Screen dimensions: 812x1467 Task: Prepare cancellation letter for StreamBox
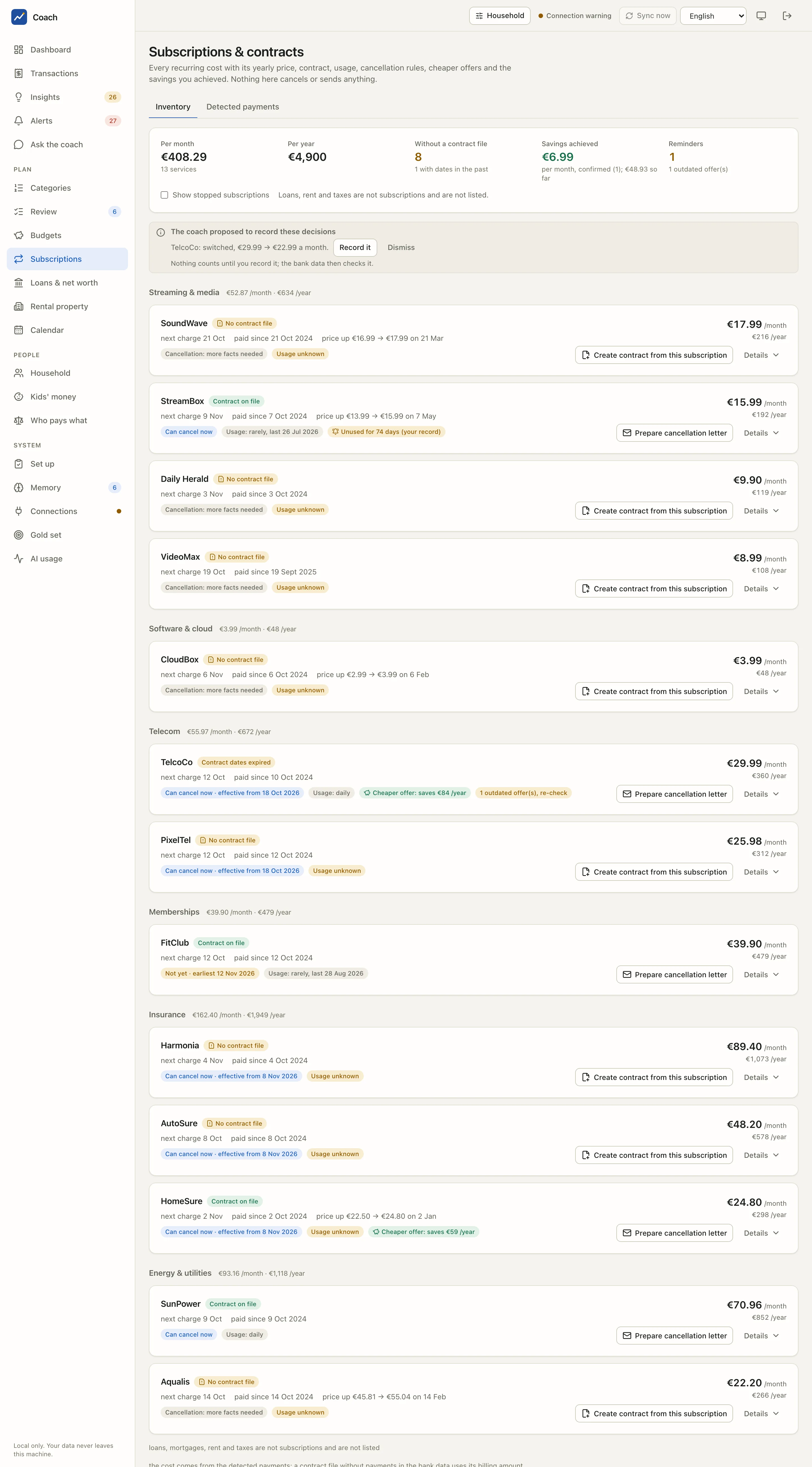674,433
